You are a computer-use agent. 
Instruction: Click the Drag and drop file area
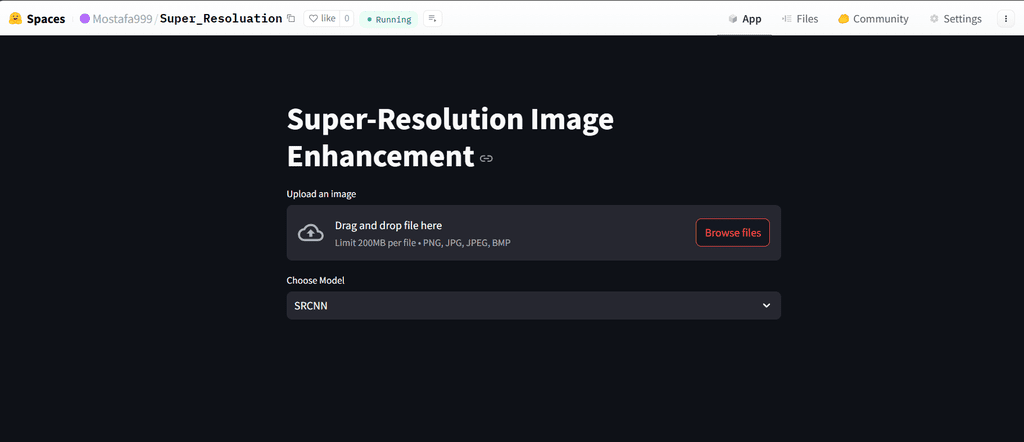click(534, 233)
